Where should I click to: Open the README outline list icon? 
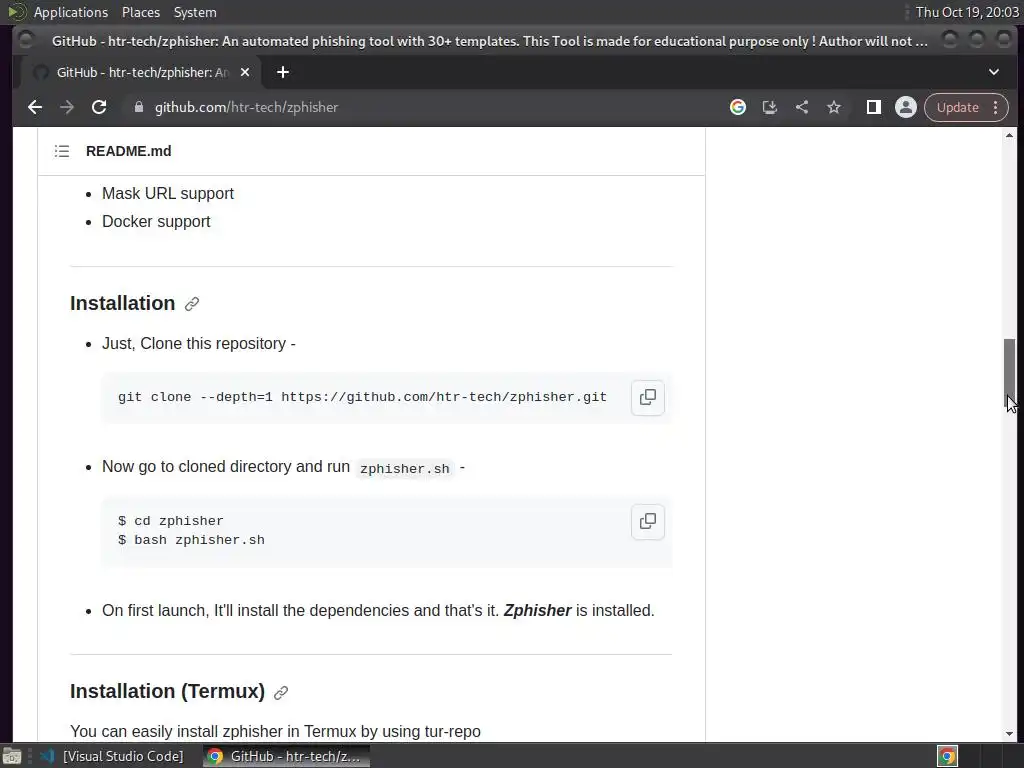click(62, 152)
